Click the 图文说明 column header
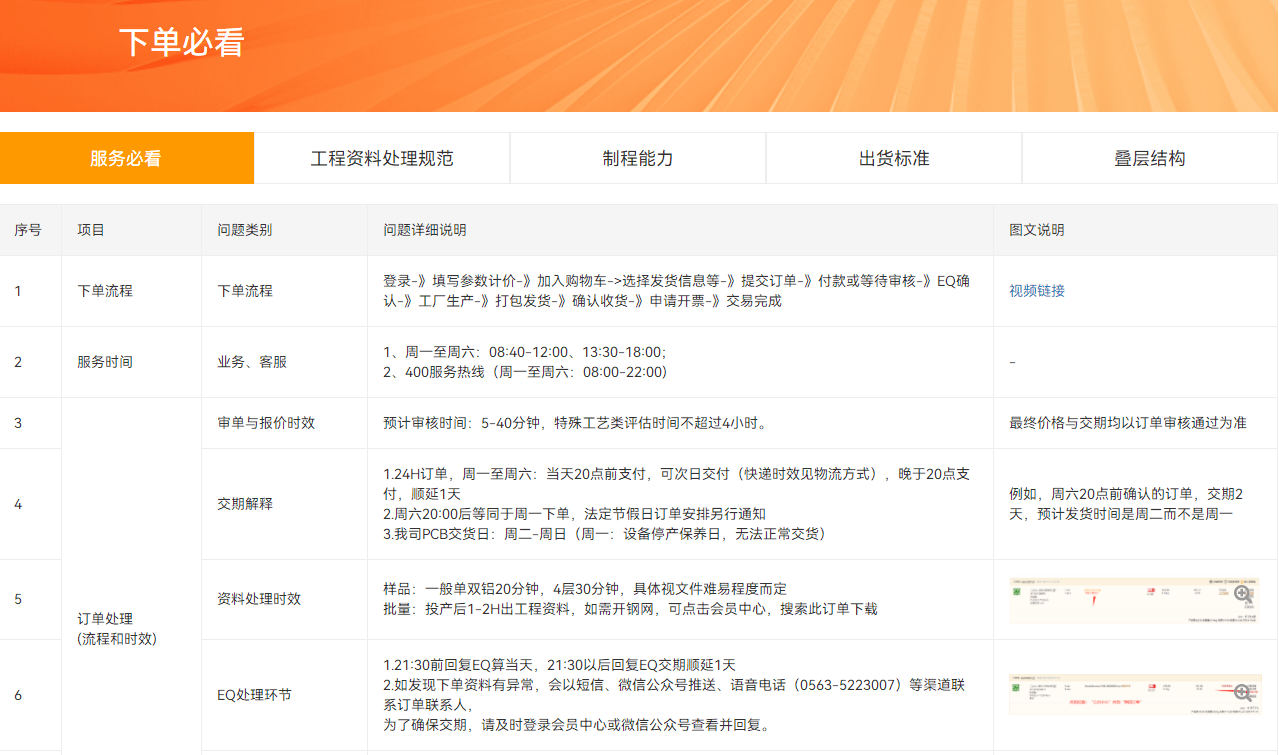 (1037, 230)
